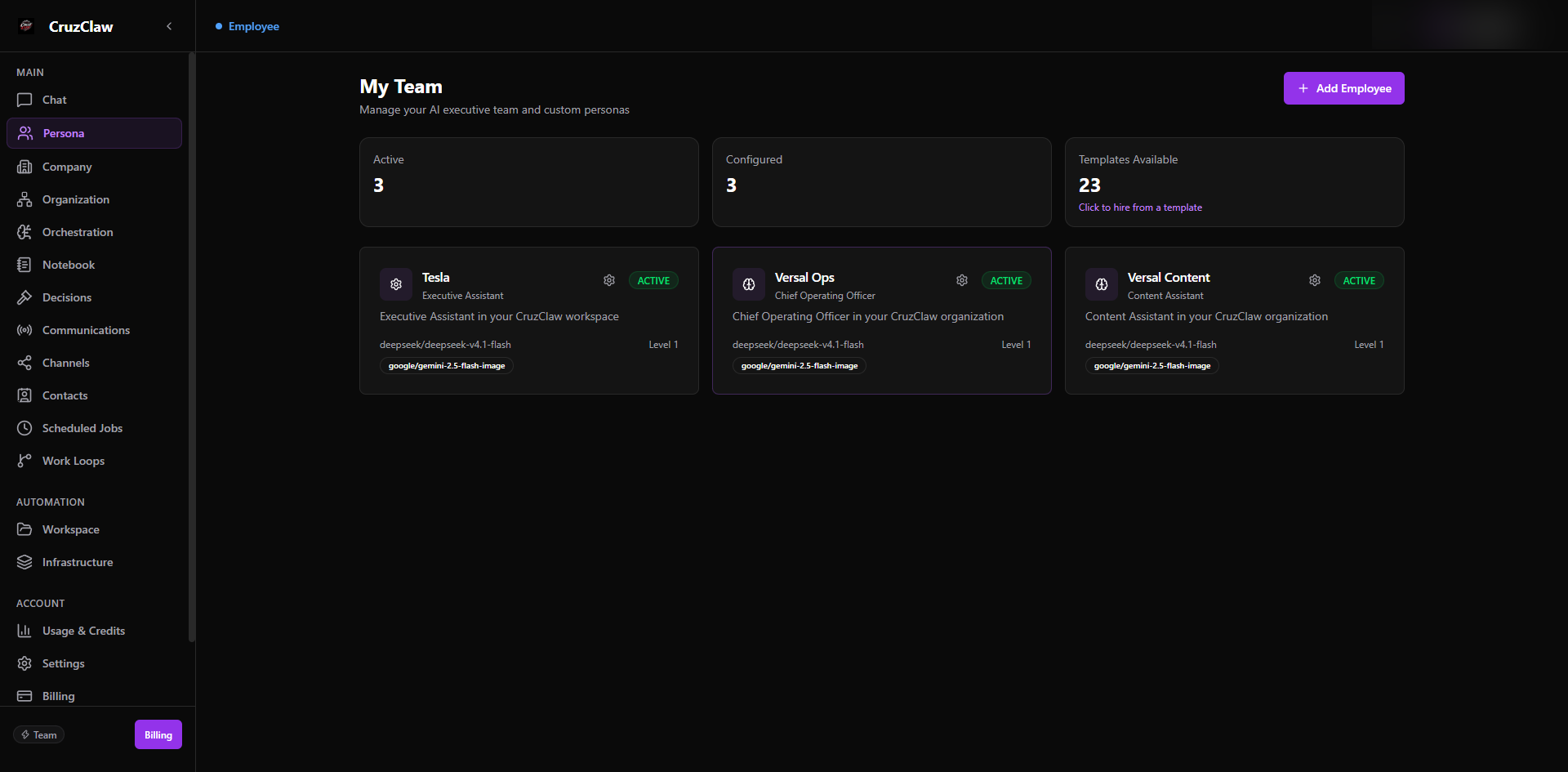The width and height of the screenshot is (1568, 772).
Task: Open Orchestration brain icon
Action: click(x=24, y=232)
